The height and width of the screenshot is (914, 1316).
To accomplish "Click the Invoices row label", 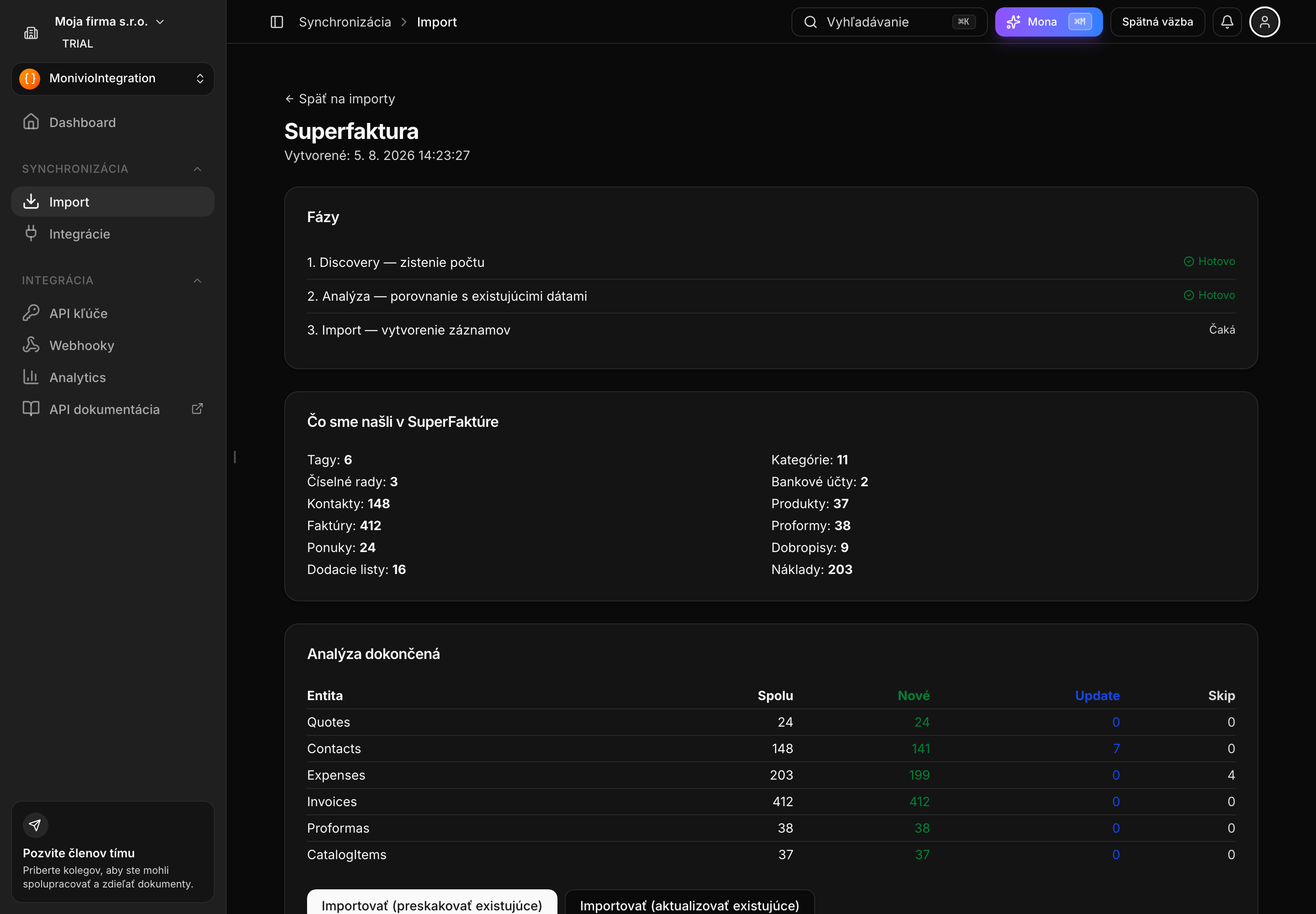I will click(332, 801).
